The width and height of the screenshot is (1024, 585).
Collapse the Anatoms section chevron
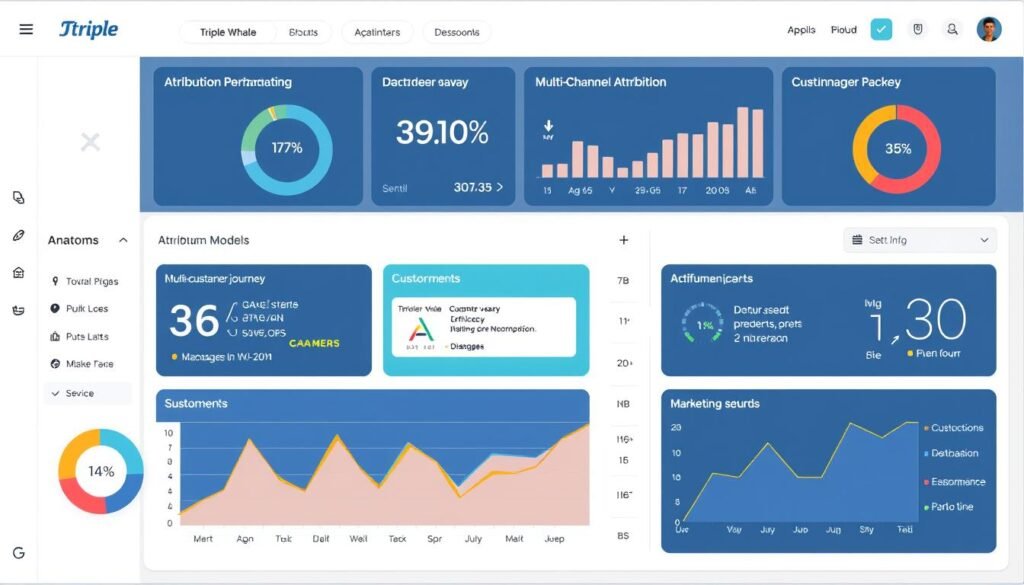[123, 240]
